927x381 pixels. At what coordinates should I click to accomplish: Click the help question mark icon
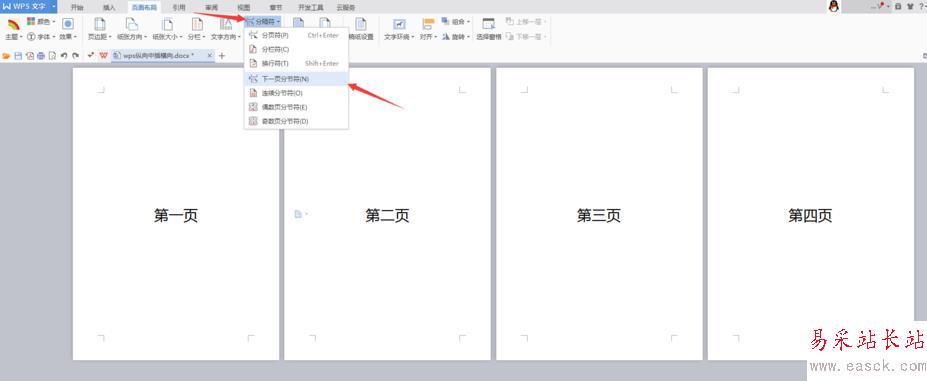pyautogui.click(x=922, y=7)
